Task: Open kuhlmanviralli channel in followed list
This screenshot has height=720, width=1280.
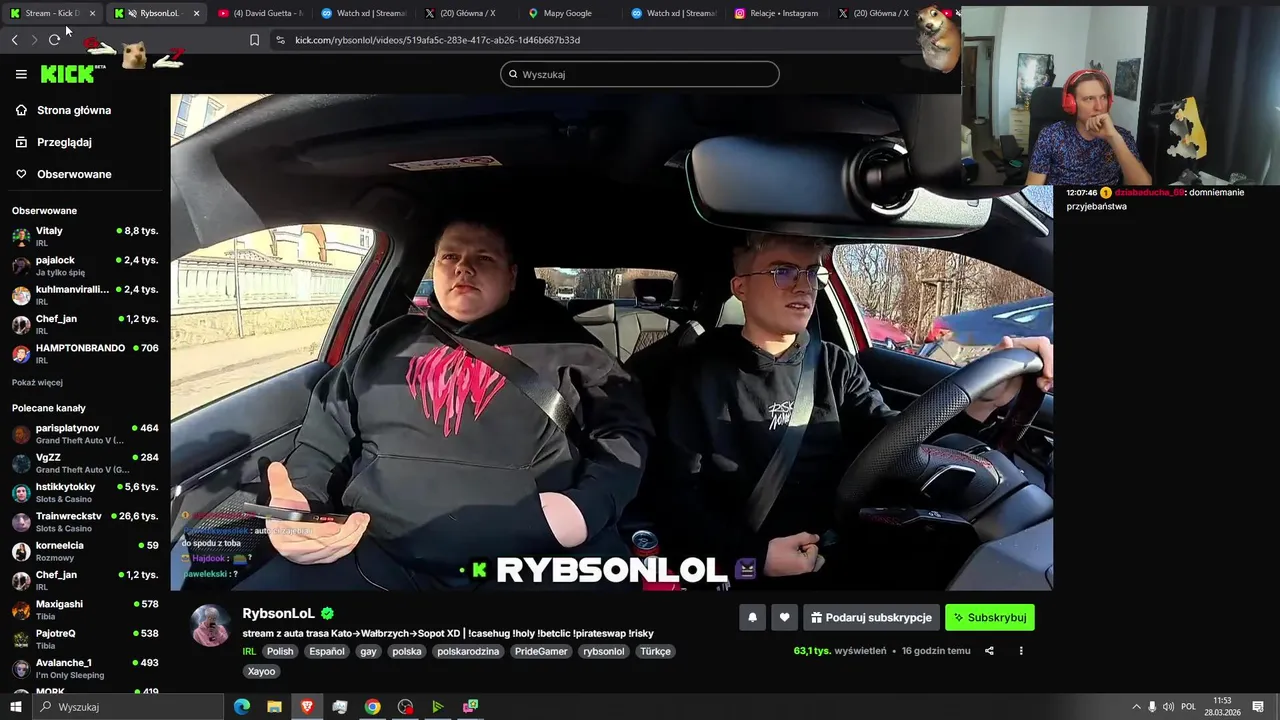Action: pos(85,294)
